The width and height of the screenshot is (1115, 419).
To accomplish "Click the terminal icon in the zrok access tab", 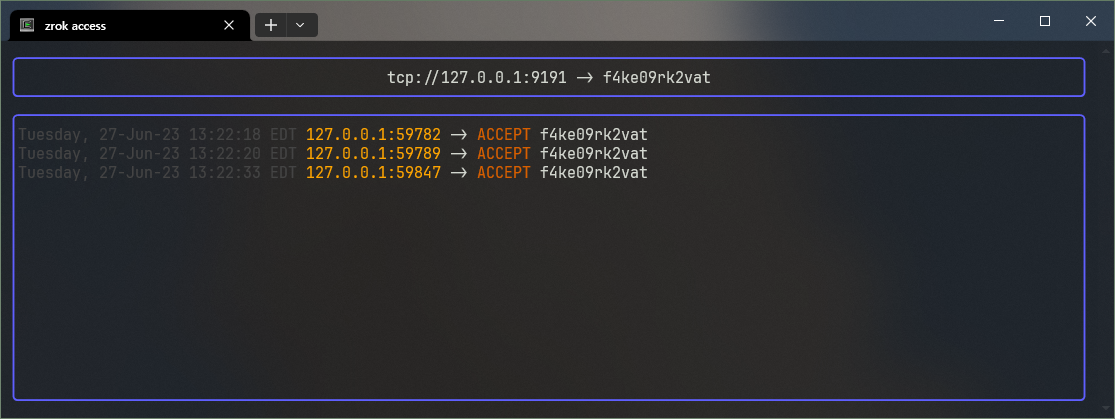I will (x=28, y=26).
